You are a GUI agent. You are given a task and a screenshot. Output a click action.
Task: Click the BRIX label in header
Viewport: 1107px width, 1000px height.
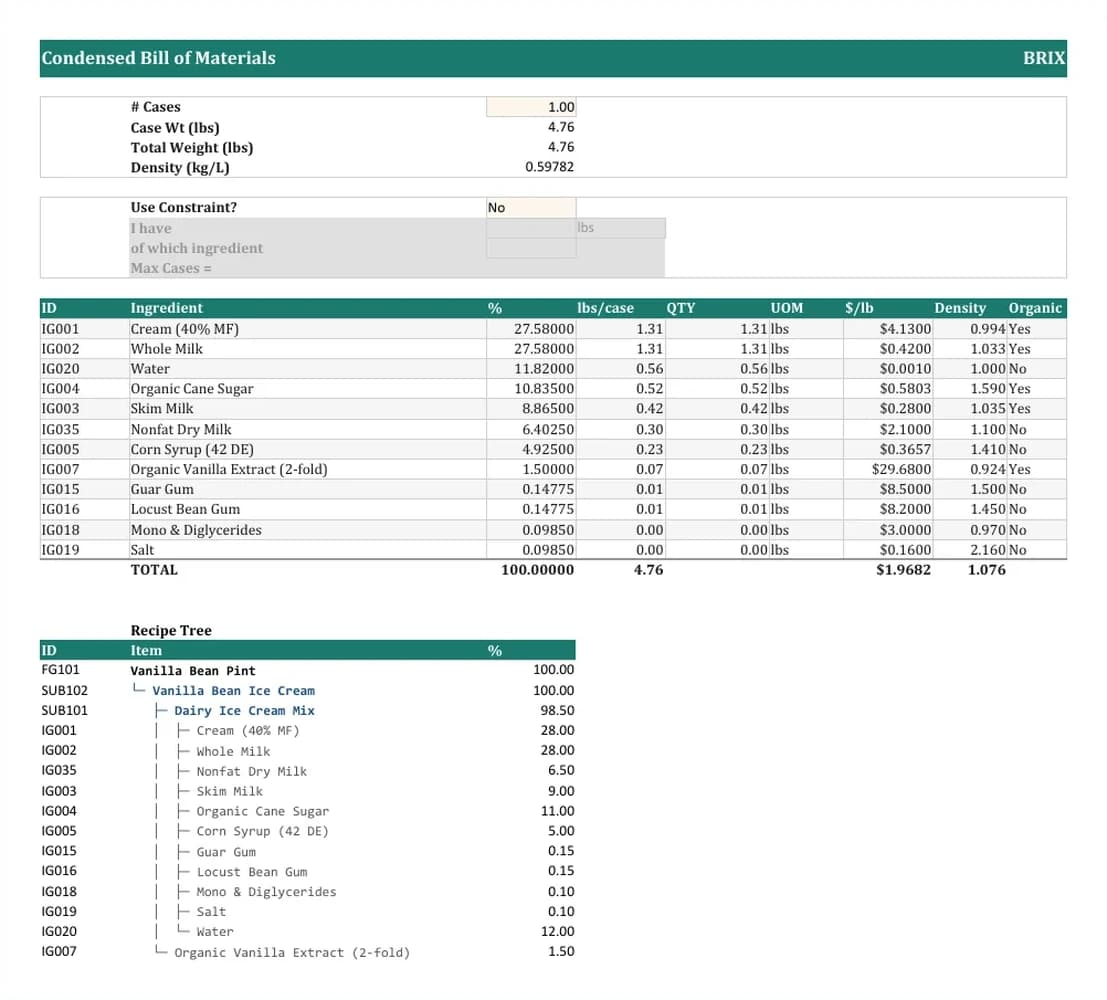coord(1044,58)
